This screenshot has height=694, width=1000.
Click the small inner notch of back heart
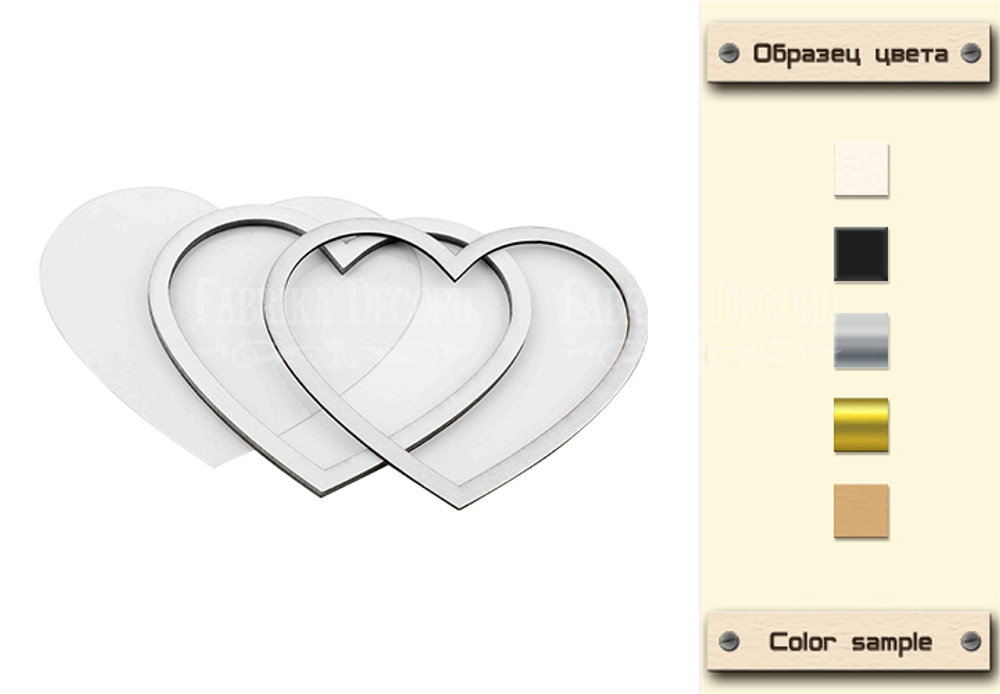click(344, 265)
